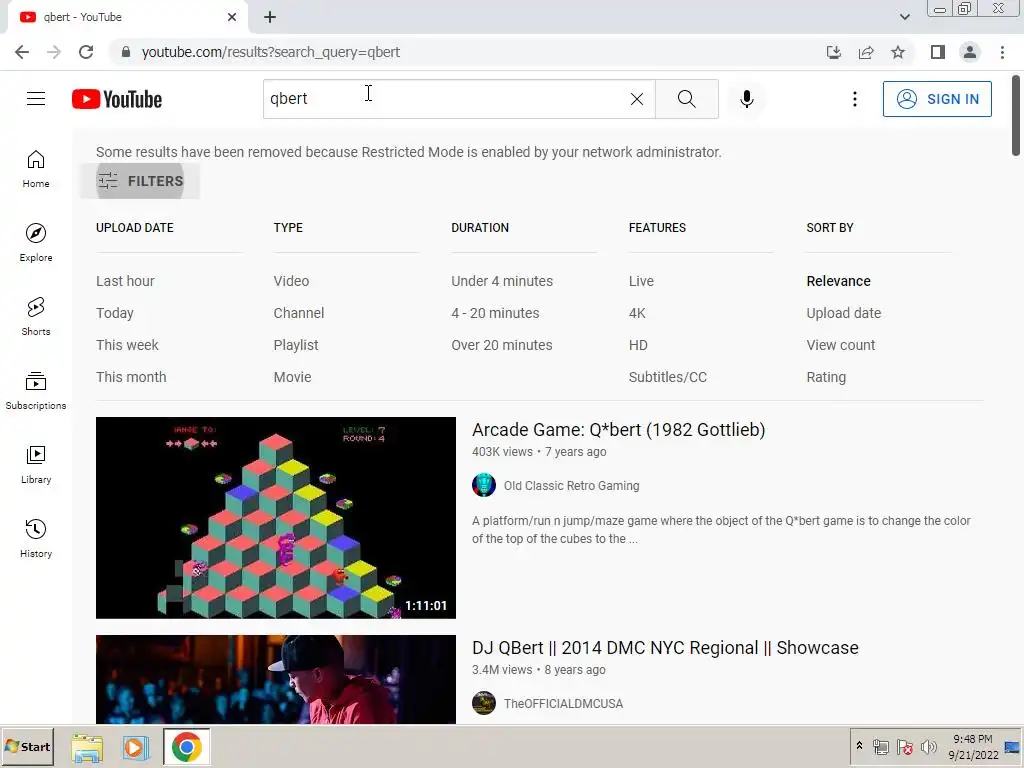Sort results by Upload date
Viewport: 1024px width, 768px height.
pyautogui.click(x=844, y=313)
